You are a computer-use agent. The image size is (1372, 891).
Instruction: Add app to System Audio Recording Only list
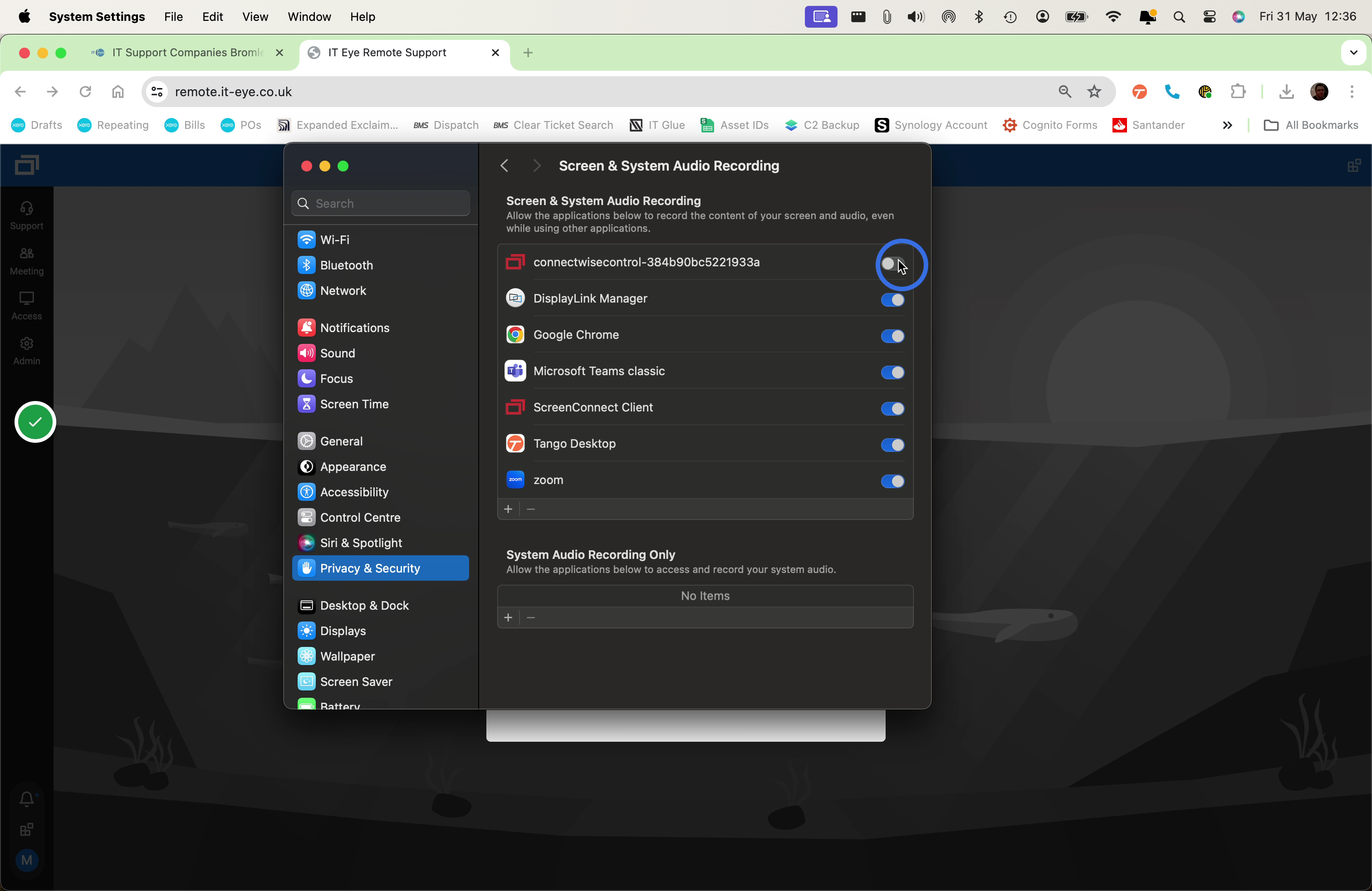pyautogui.click(x=508, y=617)
